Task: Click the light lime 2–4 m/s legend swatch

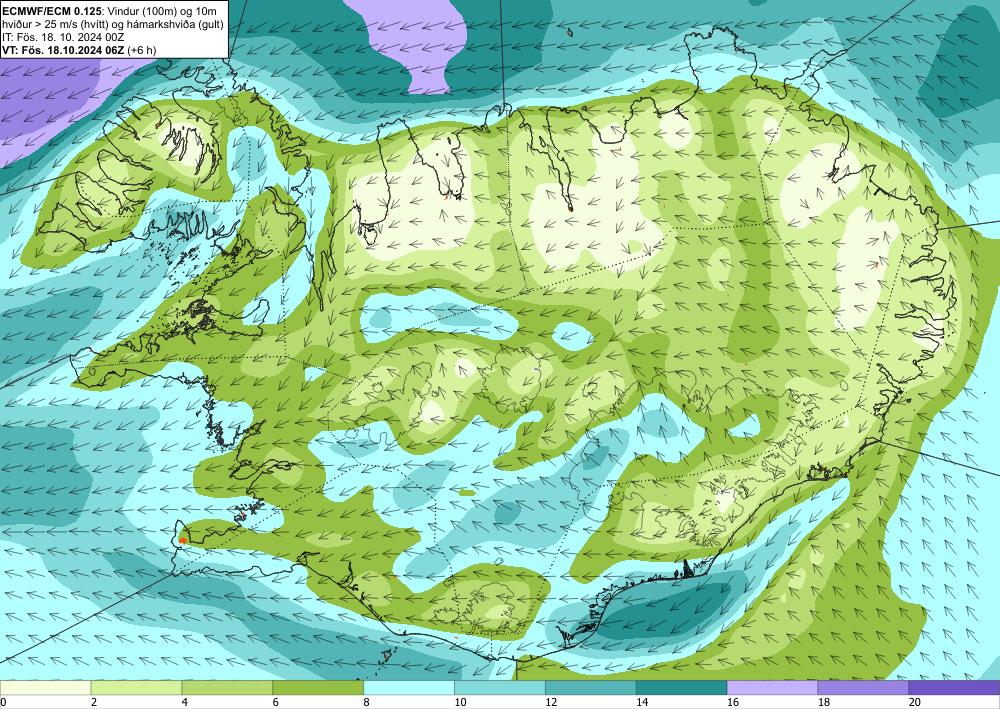Action: tap(136, 688)
